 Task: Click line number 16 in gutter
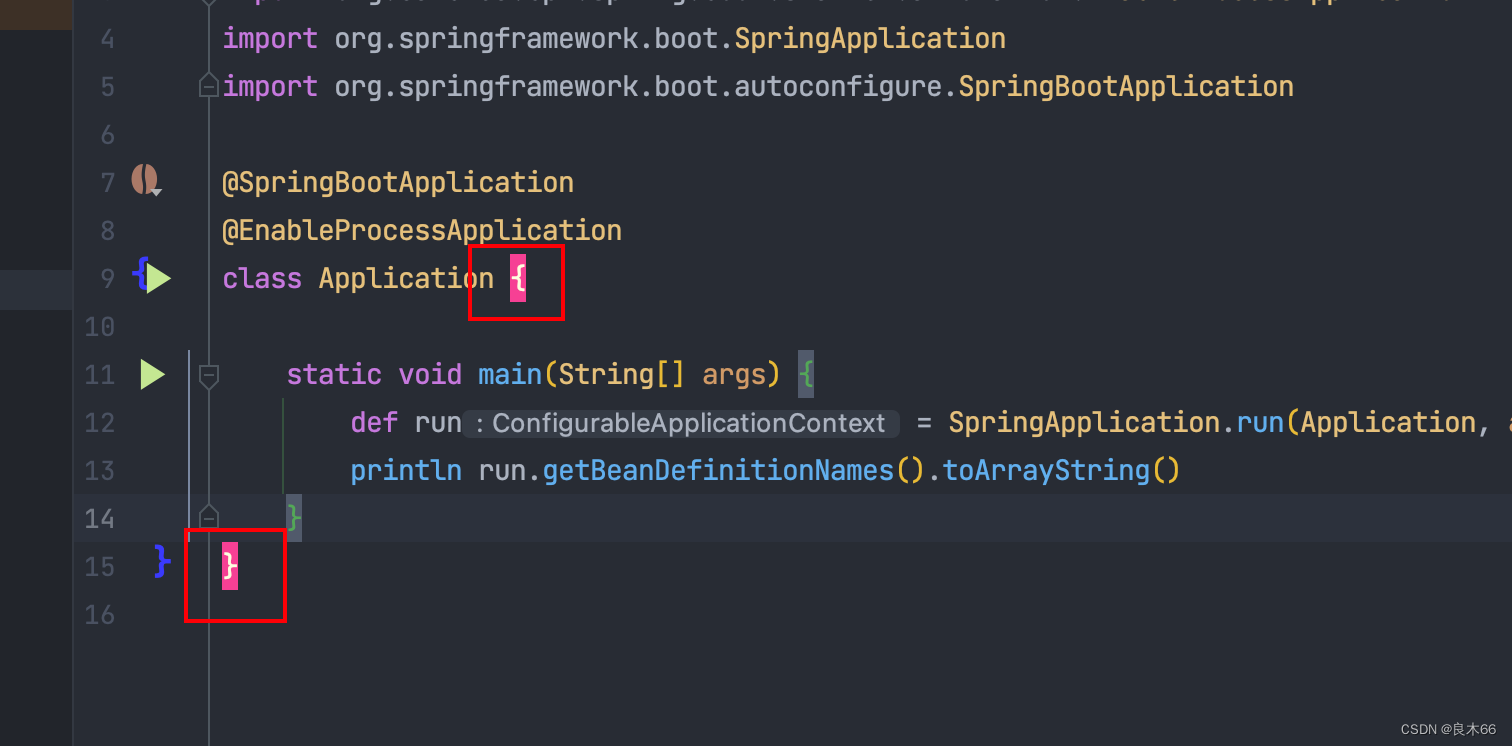click(x=99, y=614)
